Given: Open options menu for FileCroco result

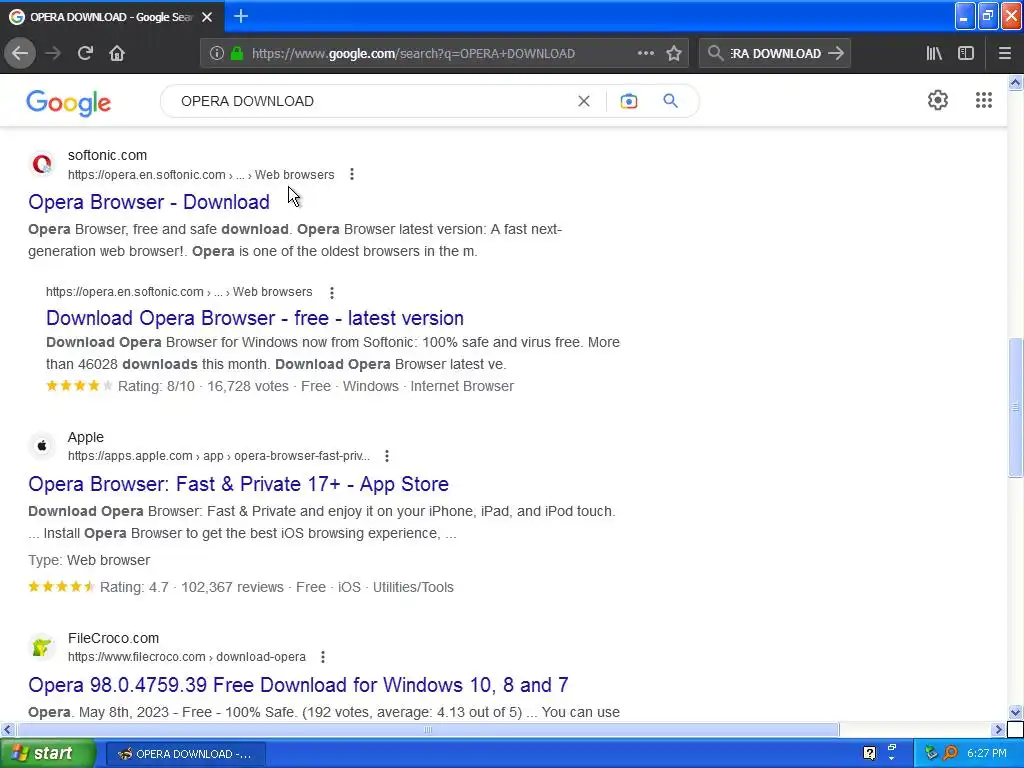Looking at the screenshot, I should 323,657.
